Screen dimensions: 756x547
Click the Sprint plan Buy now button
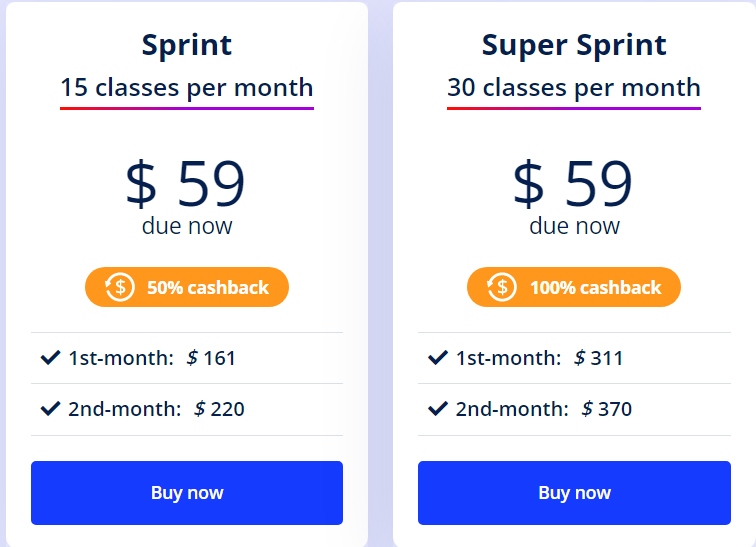187,493
